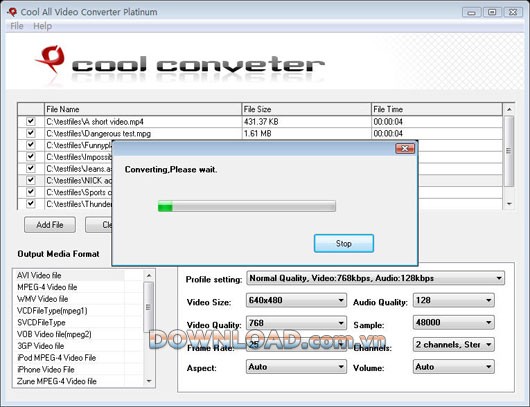Open the Sample 48000 dropdown
Screen dimensions: 530x407
(454, 322)
